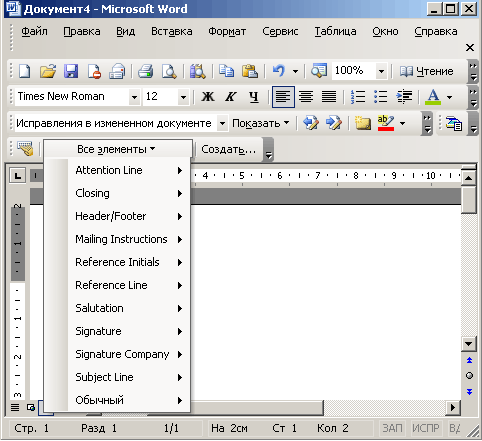This screenshot has height=441, width=482.
Task: Expand Attention Line submenu
Action: tap(117, 170)
